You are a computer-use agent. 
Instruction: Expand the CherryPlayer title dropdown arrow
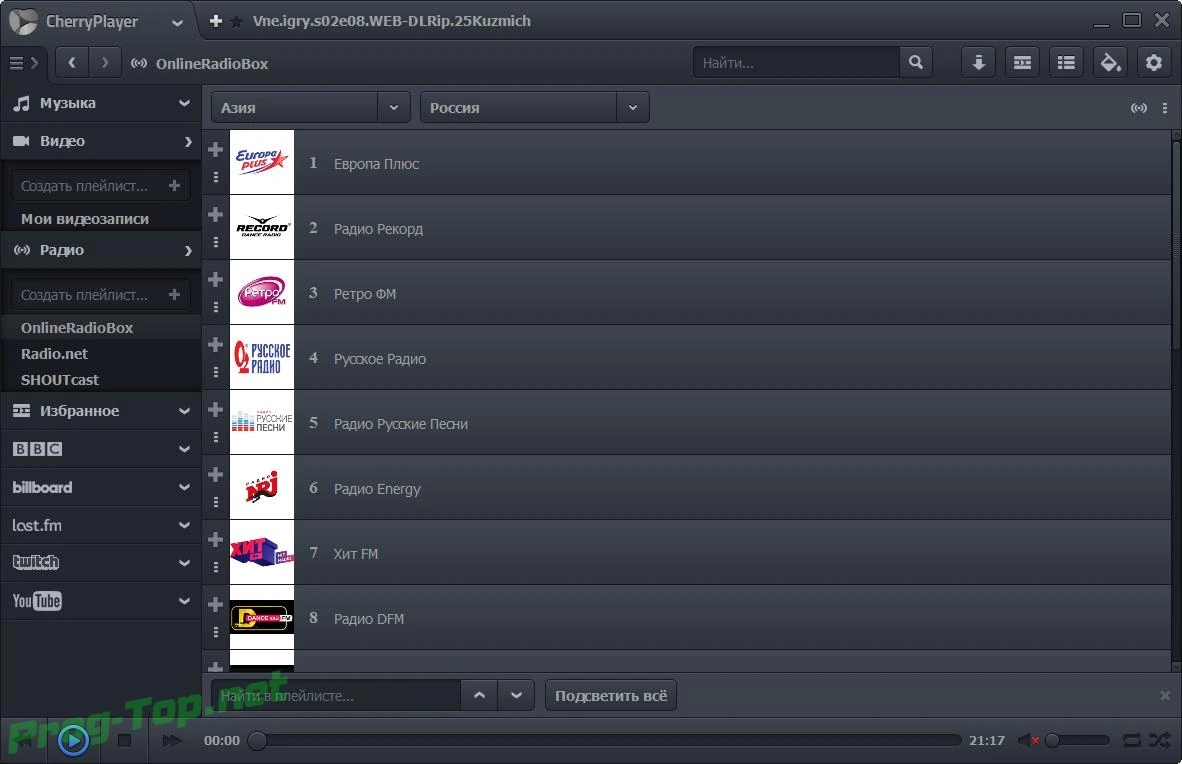point(177,23)
